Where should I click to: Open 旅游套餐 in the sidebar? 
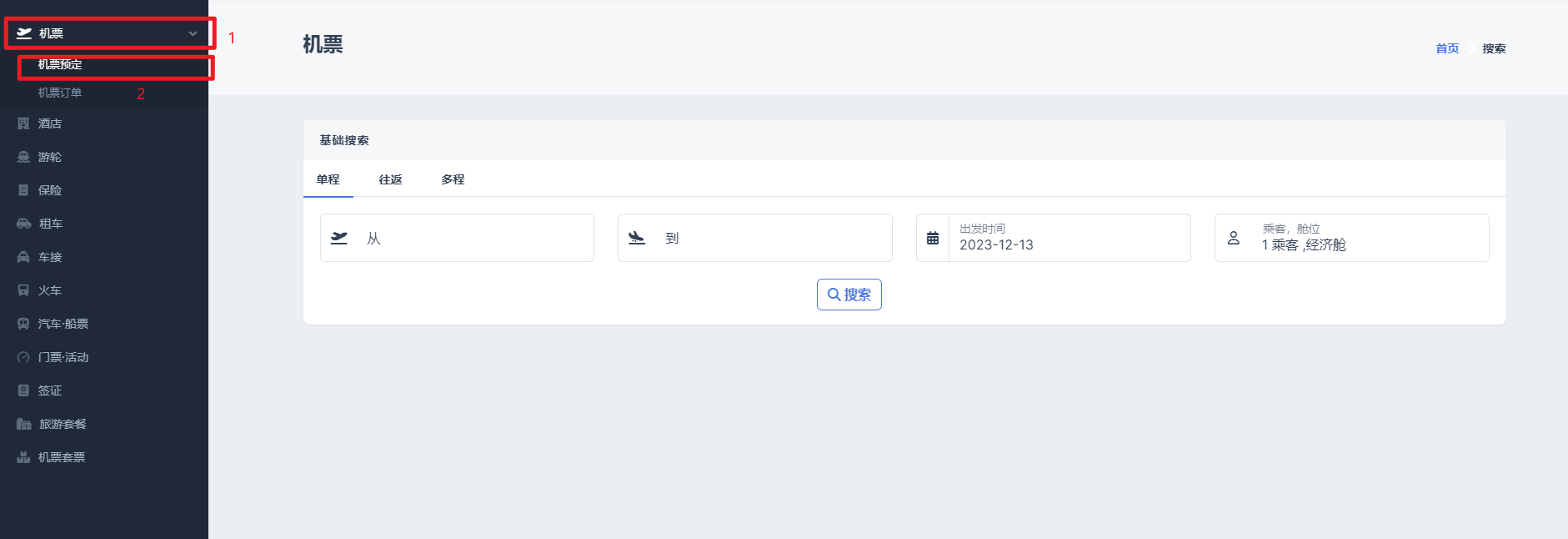63,424
